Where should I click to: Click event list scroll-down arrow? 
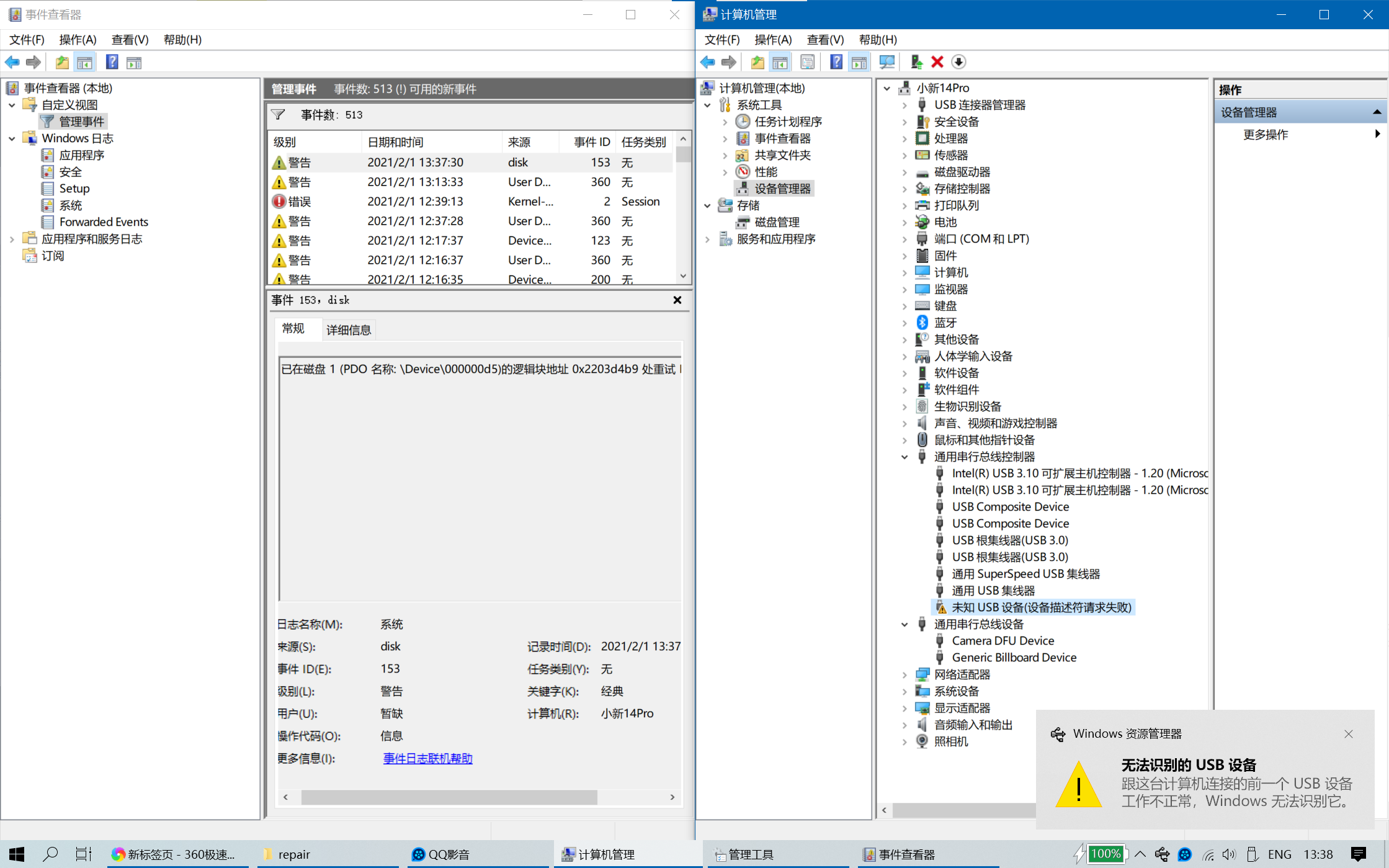(683, 276)
